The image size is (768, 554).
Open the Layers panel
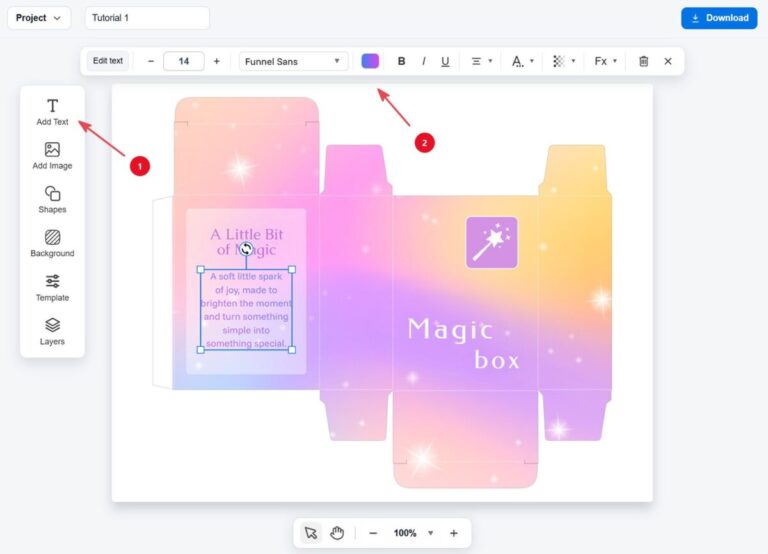(x=52, y=332)
